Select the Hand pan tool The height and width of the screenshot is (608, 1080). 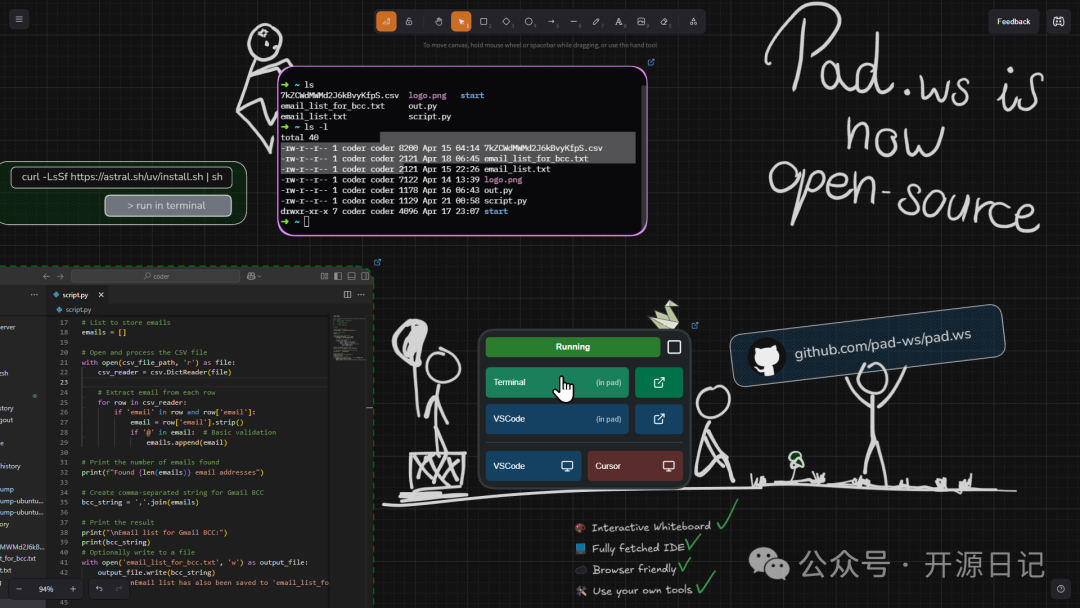coord(438,21)
